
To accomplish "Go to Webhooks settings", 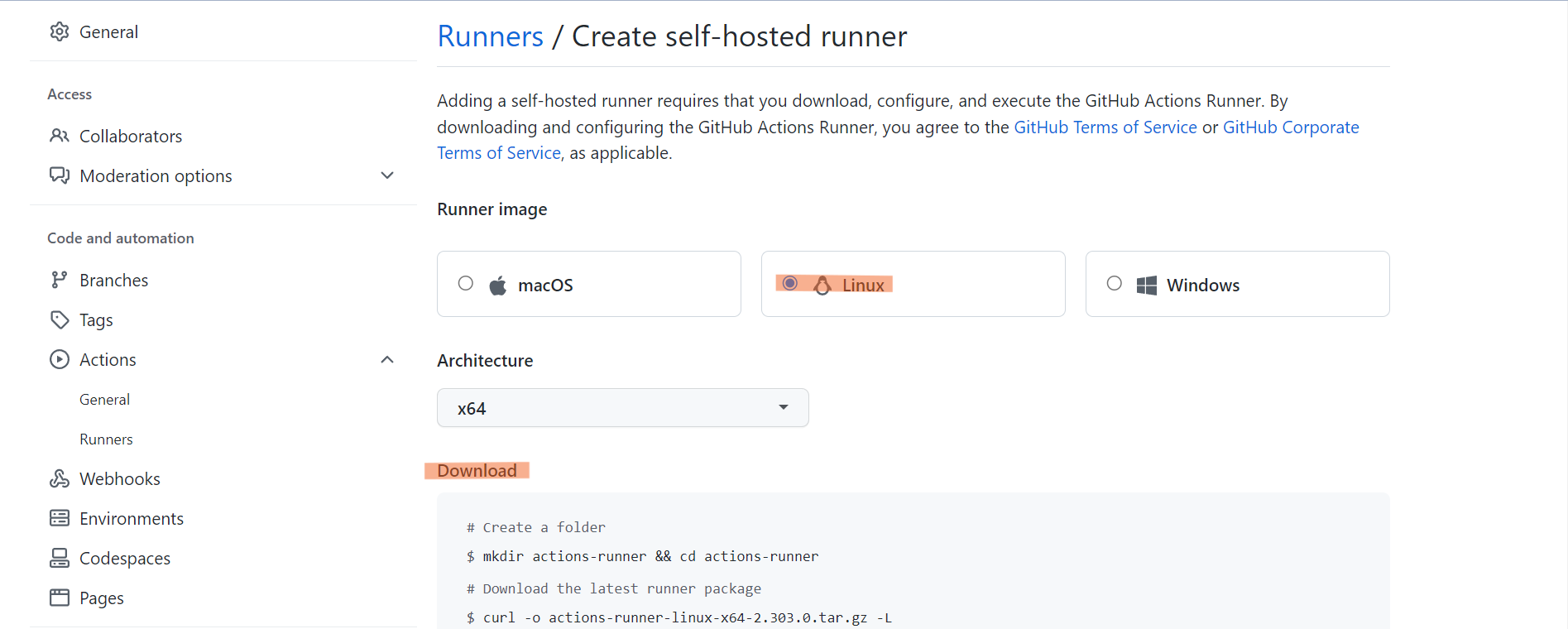I will pos(120,478).
